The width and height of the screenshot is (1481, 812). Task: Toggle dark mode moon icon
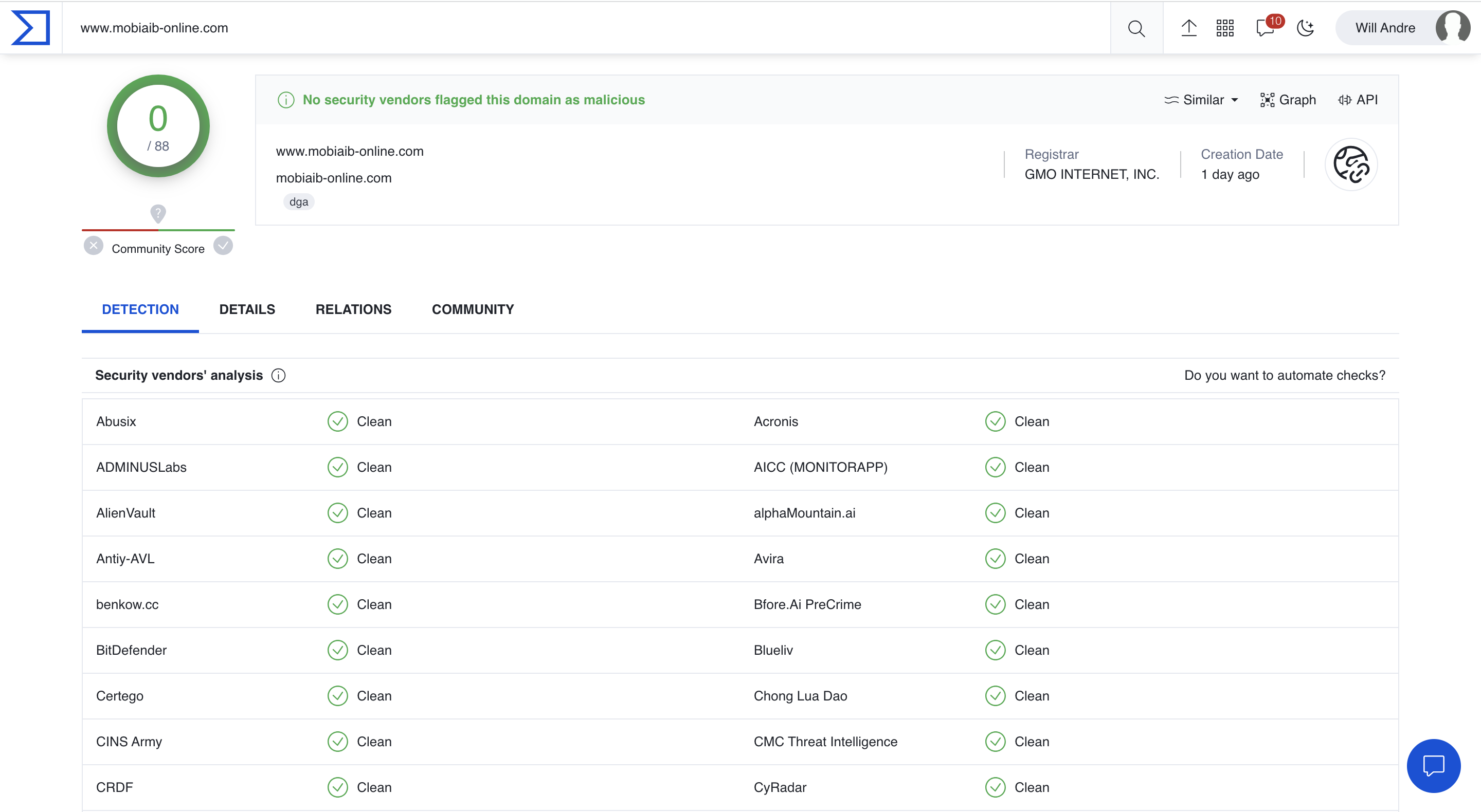1306,28
